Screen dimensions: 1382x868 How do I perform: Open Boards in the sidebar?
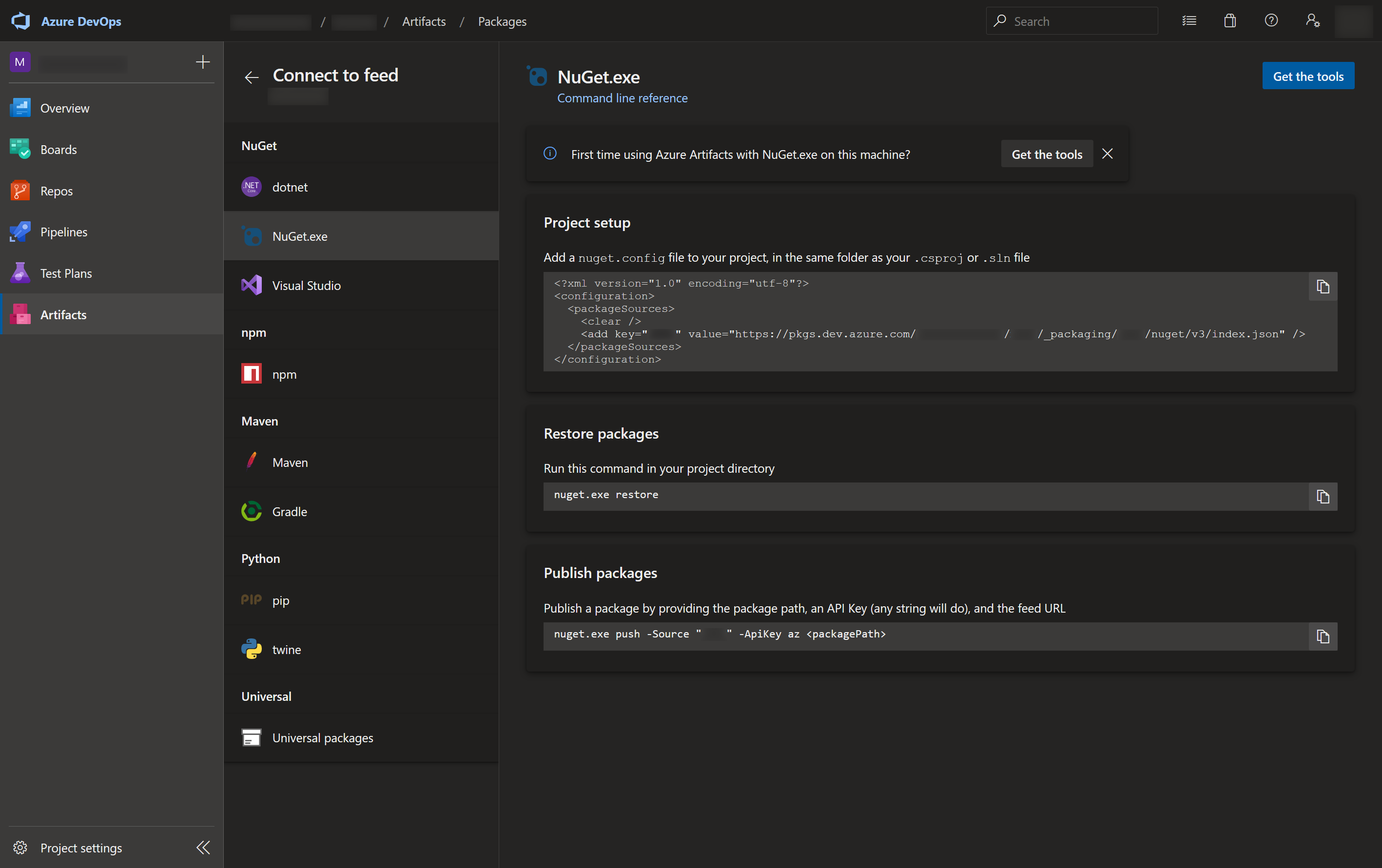pyautogui.click(x=112, y=149)
